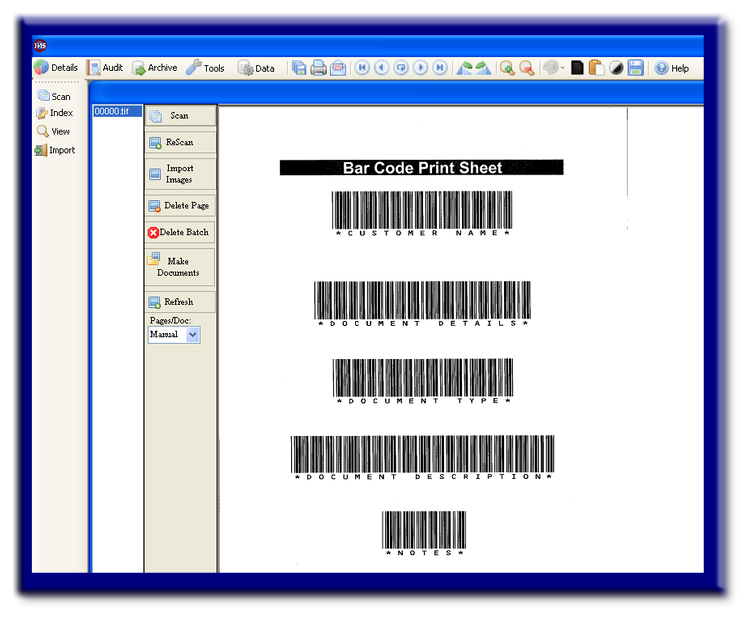Zoom in with the green magnifier
The image size is (752, 622).
pos(507,68)
